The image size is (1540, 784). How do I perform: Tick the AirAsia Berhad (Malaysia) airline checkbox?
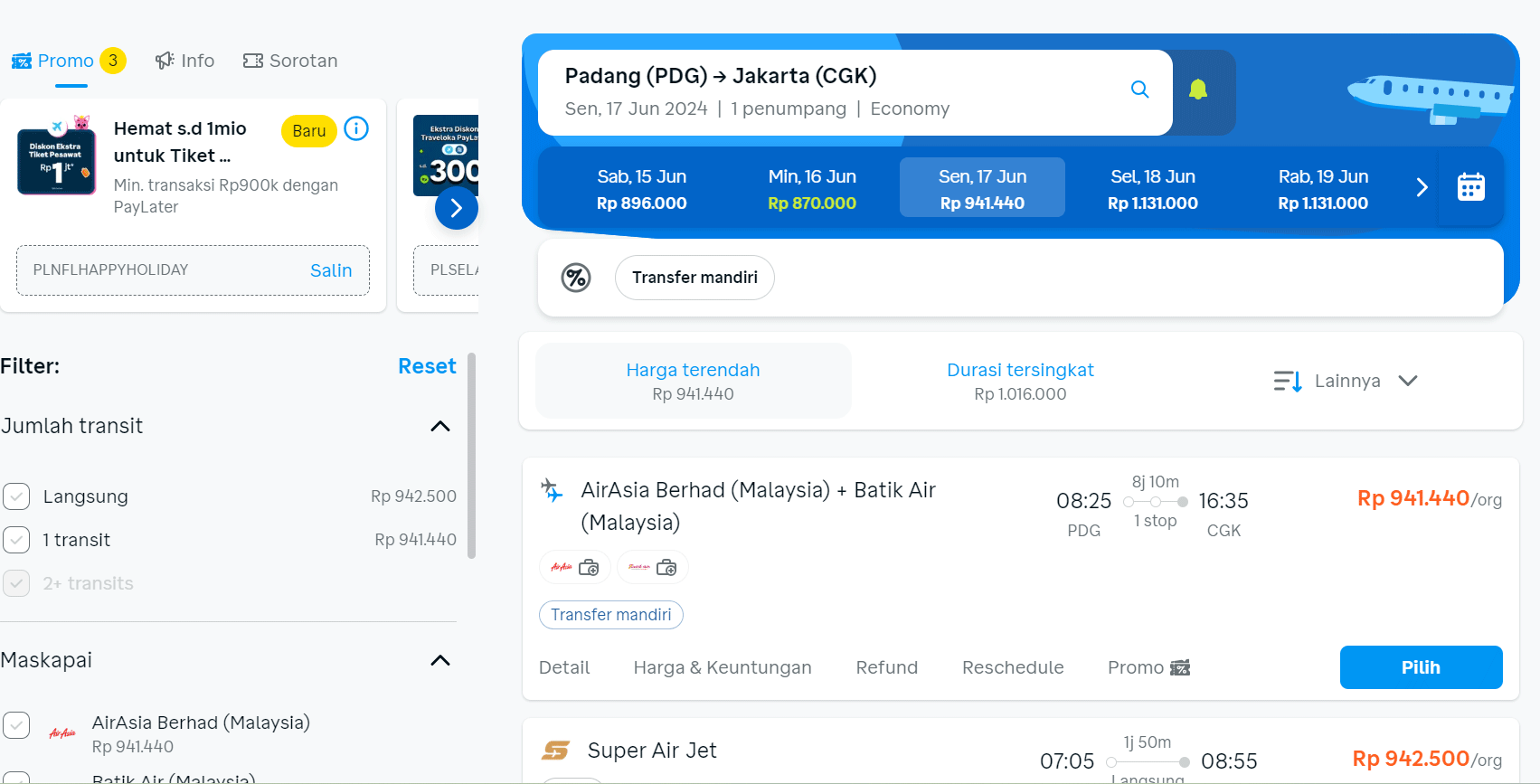16,725
